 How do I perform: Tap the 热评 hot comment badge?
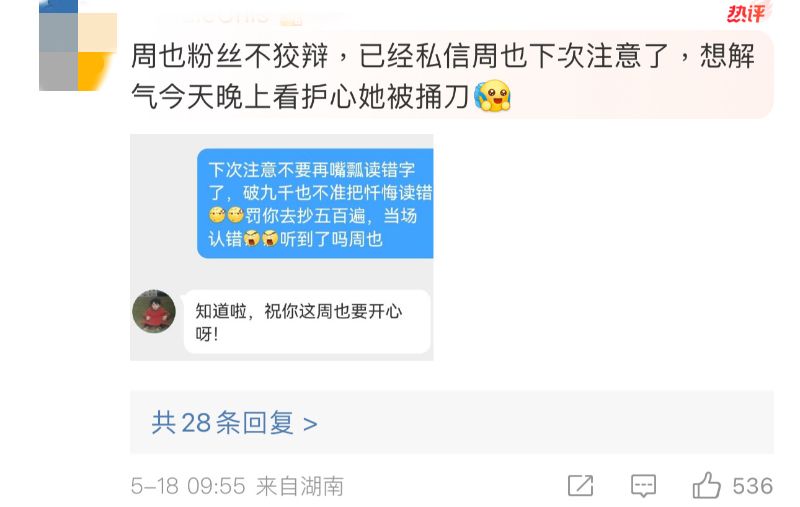point(746,14)
